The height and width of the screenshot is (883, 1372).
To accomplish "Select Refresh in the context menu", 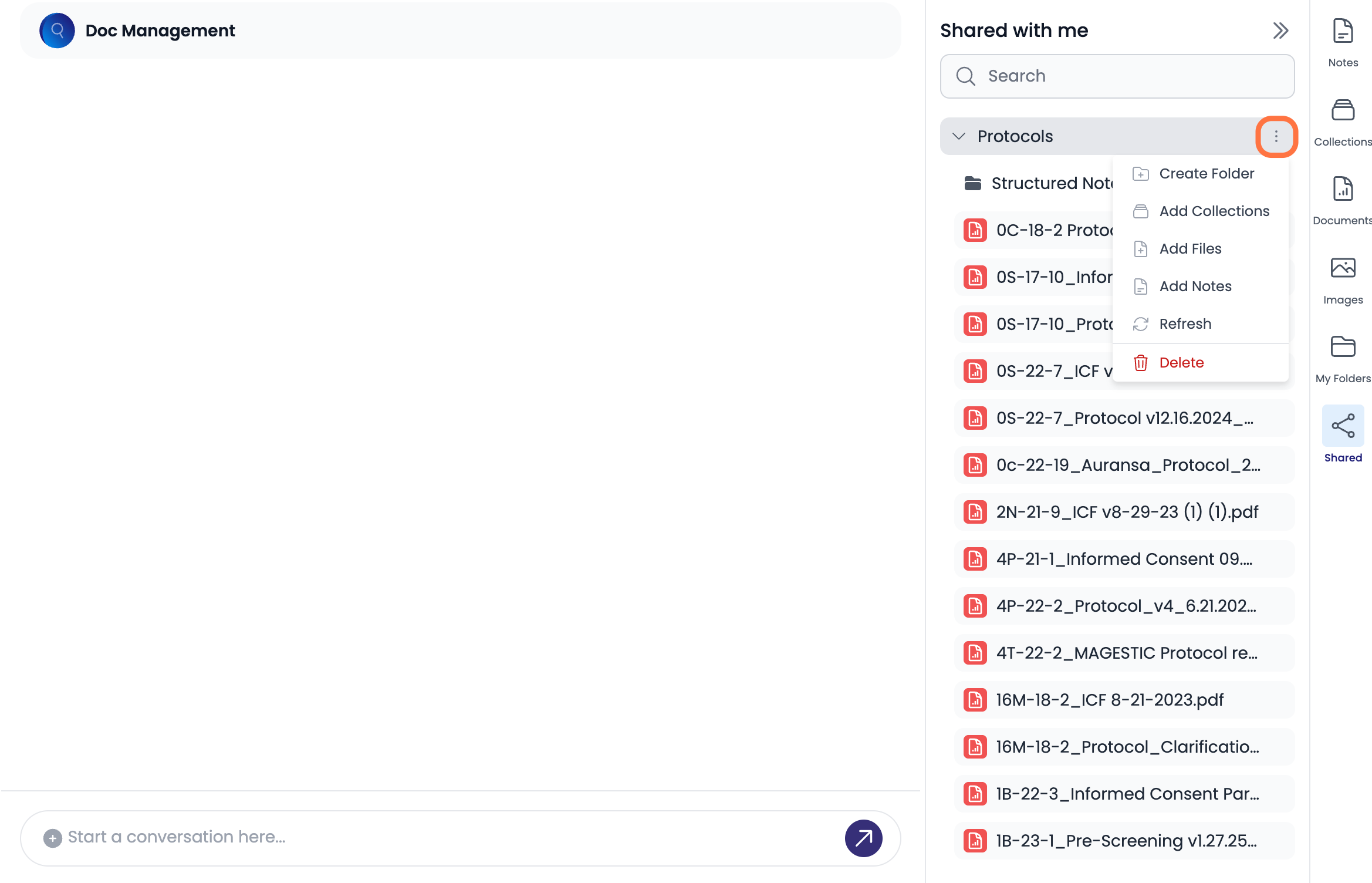I will 1200,324.
